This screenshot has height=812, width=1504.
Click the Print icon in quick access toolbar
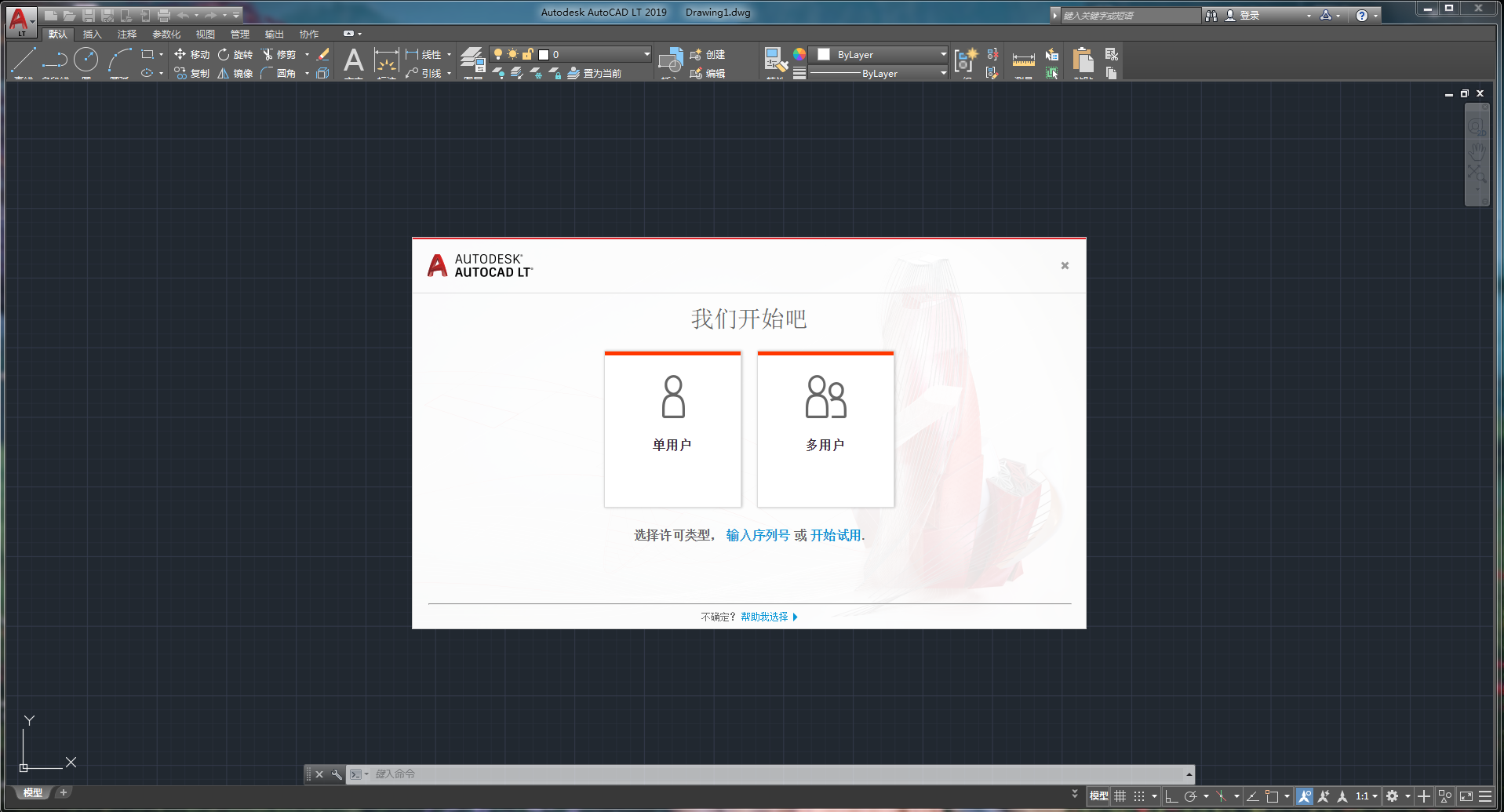(164, 15)
